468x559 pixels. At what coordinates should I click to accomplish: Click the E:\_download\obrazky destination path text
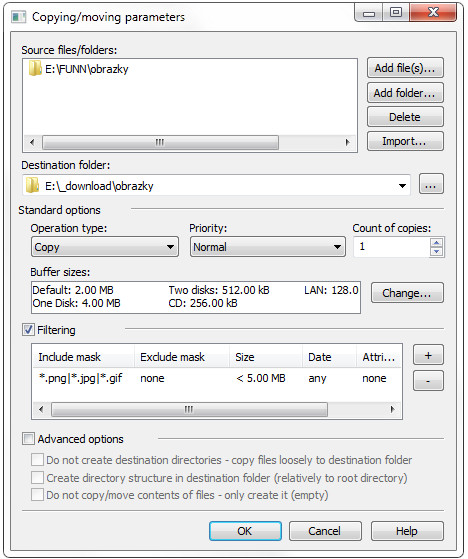99,186
